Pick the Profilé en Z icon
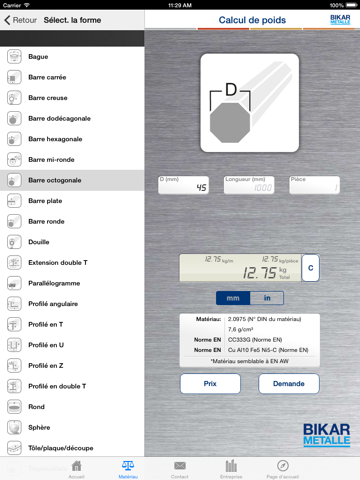 point(14,366)
